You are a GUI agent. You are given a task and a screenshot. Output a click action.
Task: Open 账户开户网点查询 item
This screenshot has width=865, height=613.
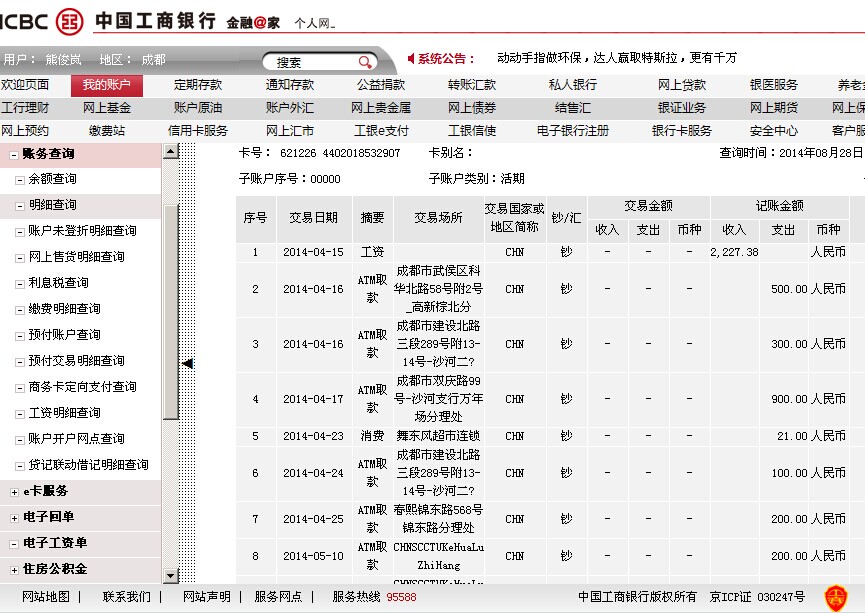[x=76, y=438]
